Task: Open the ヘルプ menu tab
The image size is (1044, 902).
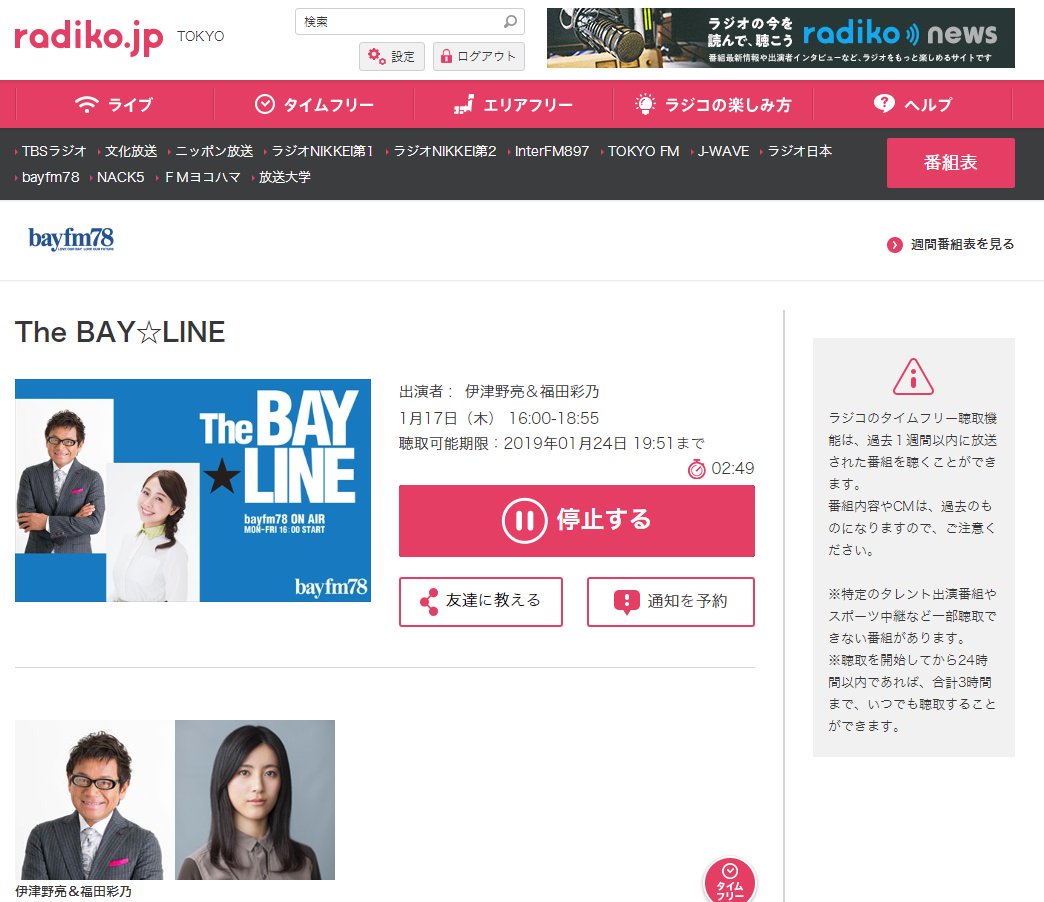Action: click(913, 105)
